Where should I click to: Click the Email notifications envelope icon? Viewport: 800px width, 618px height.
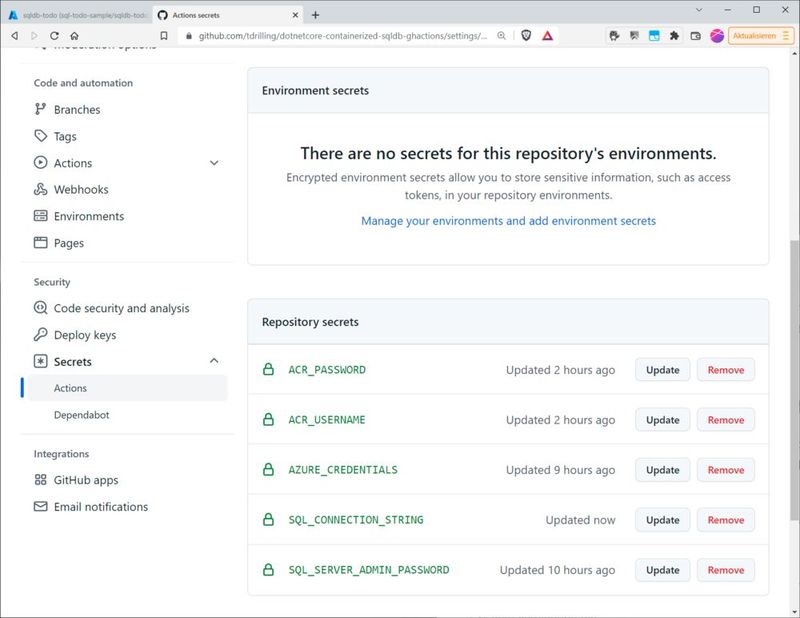click(x=40, y=506)
